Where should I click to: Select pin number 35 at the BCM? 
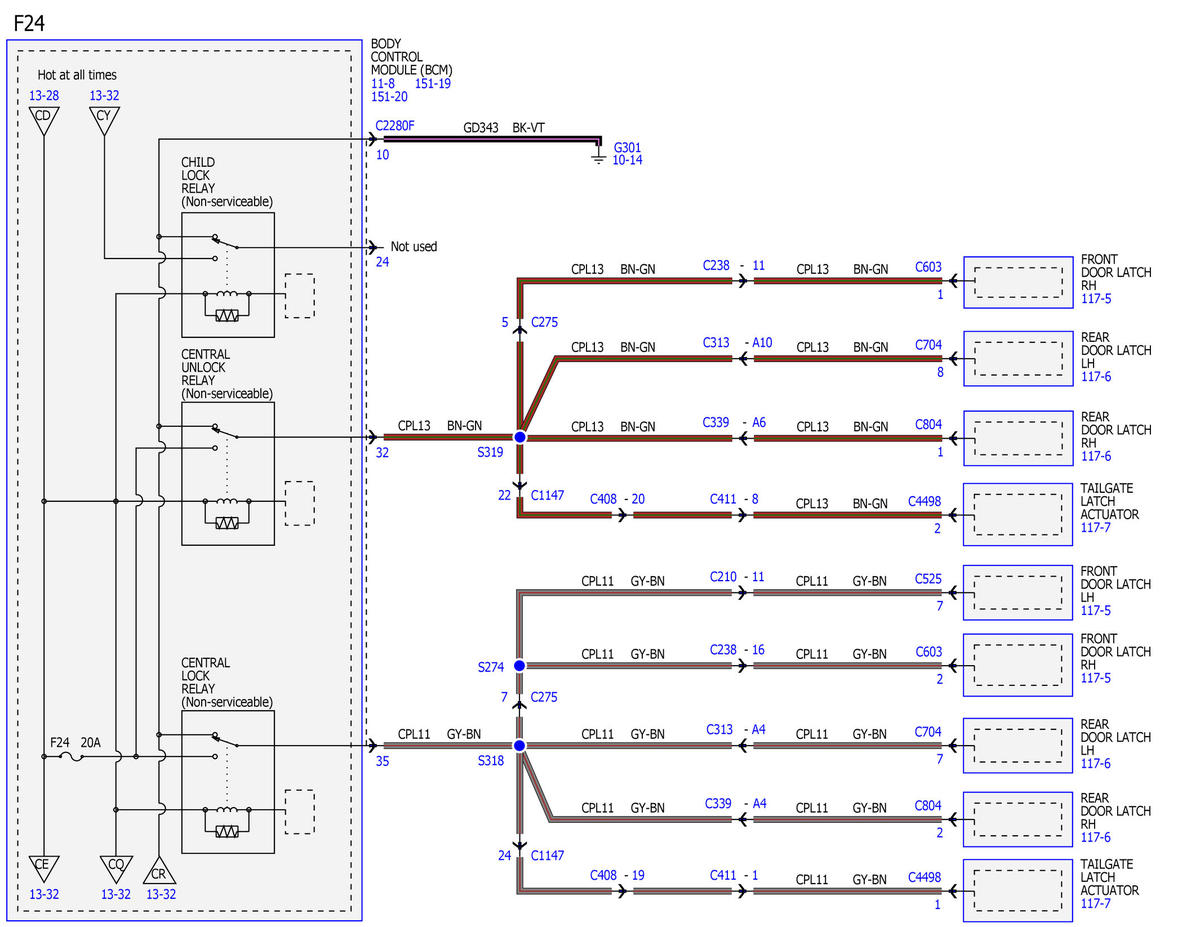tap(382, 761)
